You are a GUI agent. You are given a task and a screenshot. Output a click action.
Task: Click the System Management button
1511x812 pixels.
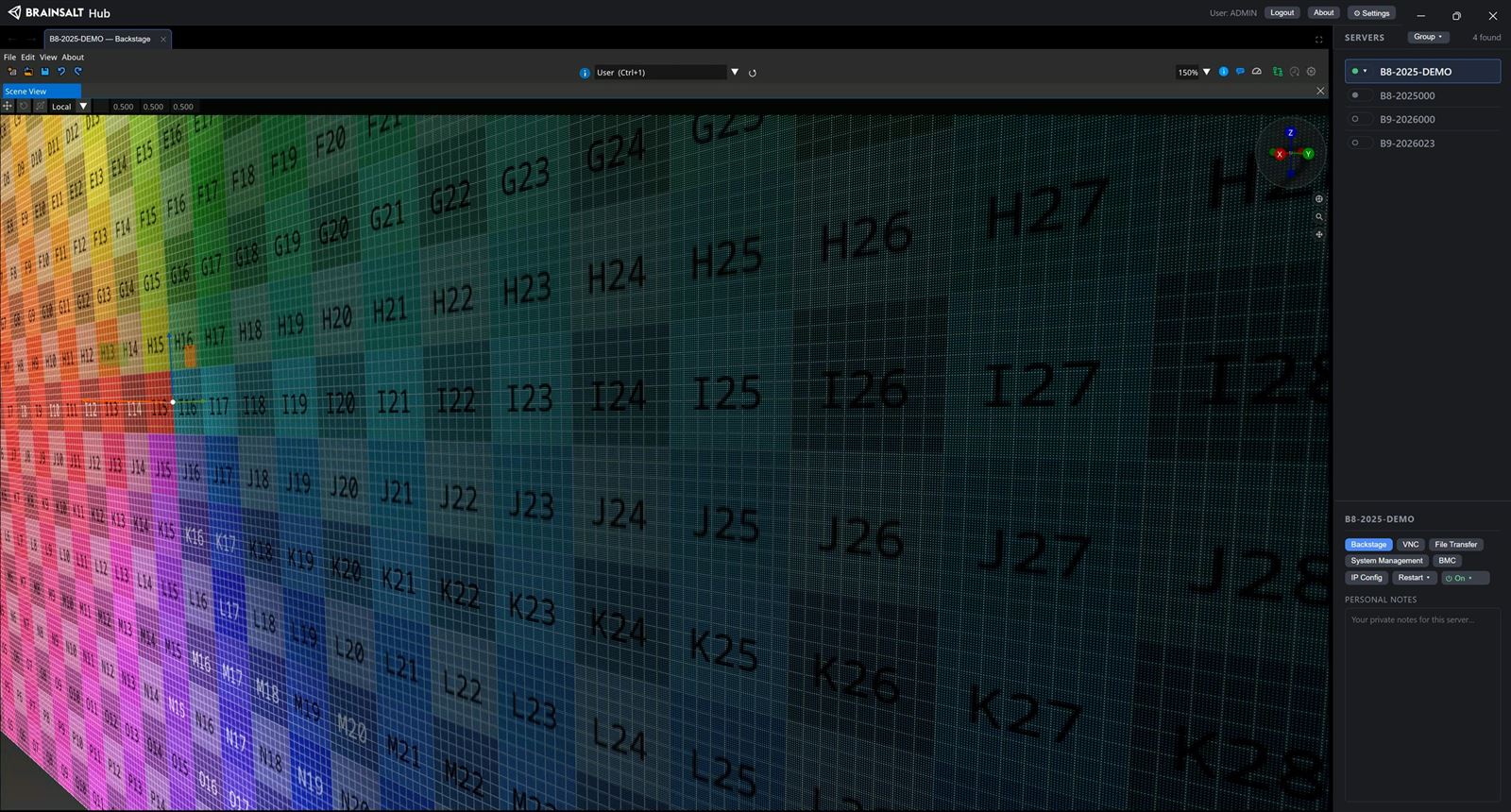click(x=1386, y=561)
